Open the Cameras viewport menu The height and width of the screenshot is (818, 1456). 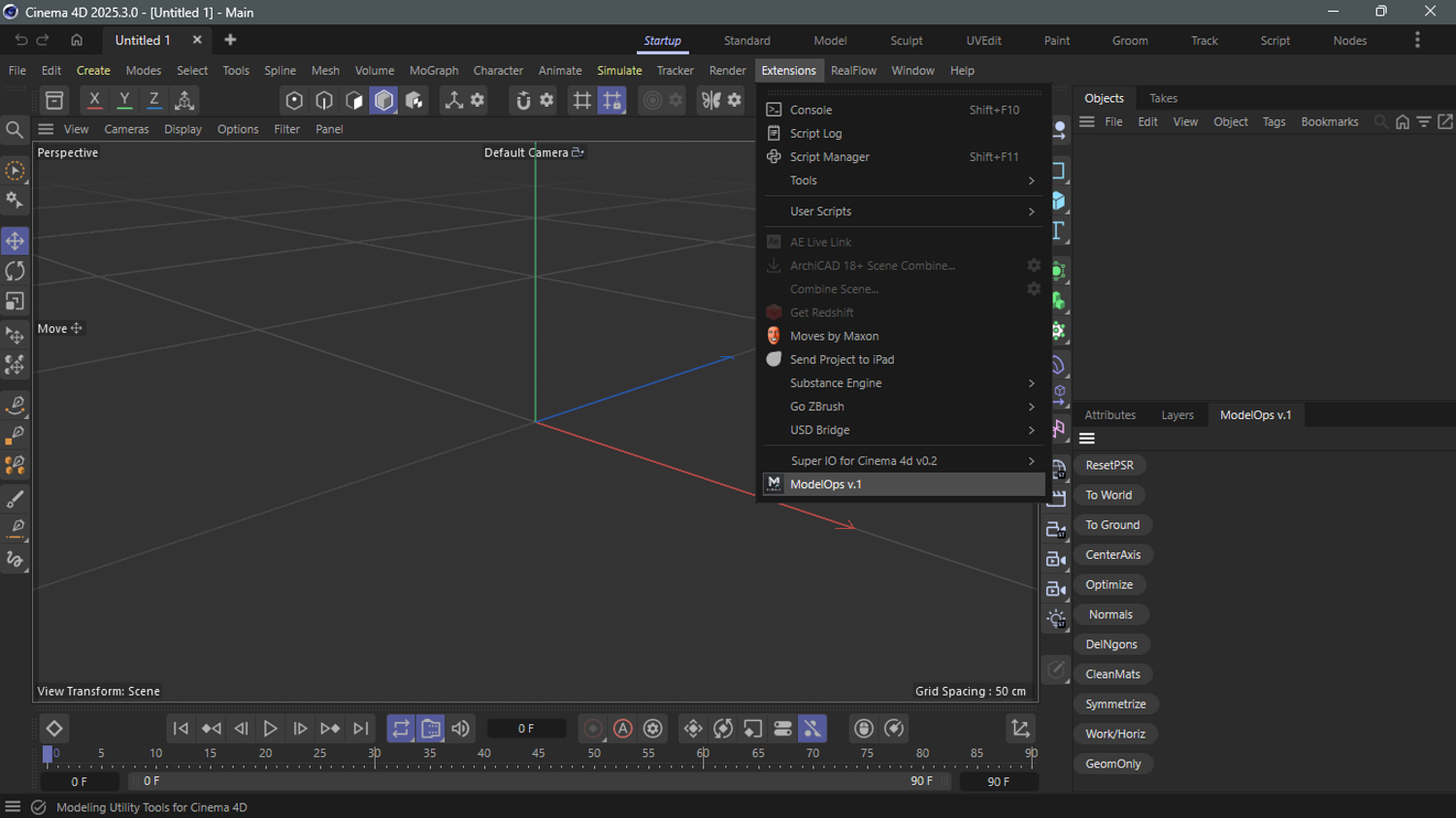[x=126, y=129]
